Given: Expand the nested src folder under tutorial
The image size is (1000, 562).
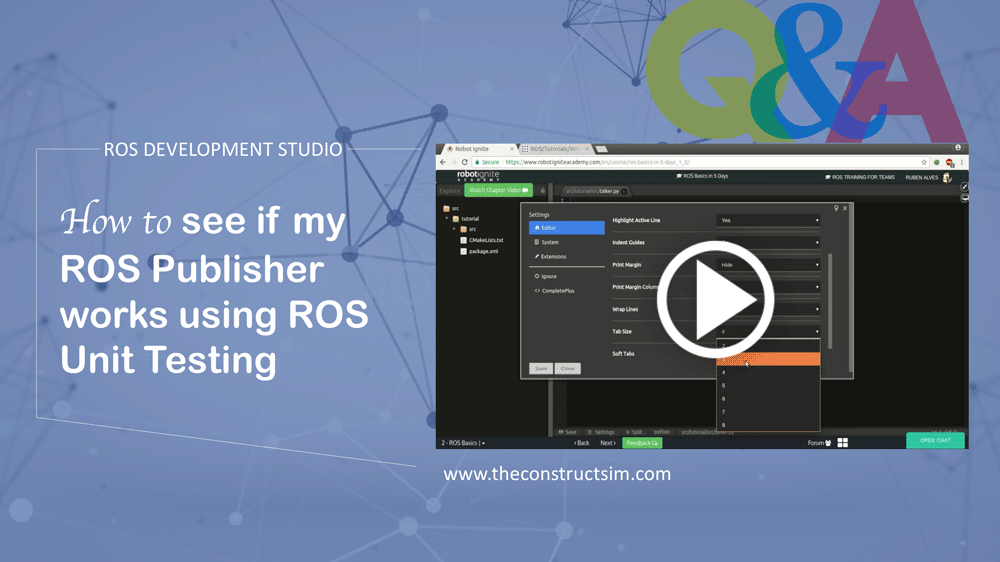Looking at the screenshot, I should [x=455, y=229].
